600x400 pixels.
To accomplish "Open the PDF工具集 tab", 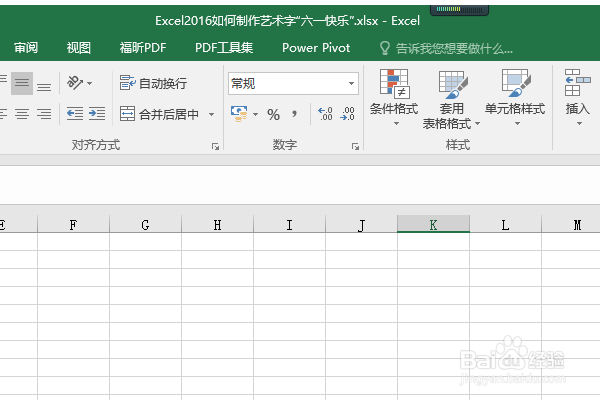I will pyautogui.click(x=224, y=48).
